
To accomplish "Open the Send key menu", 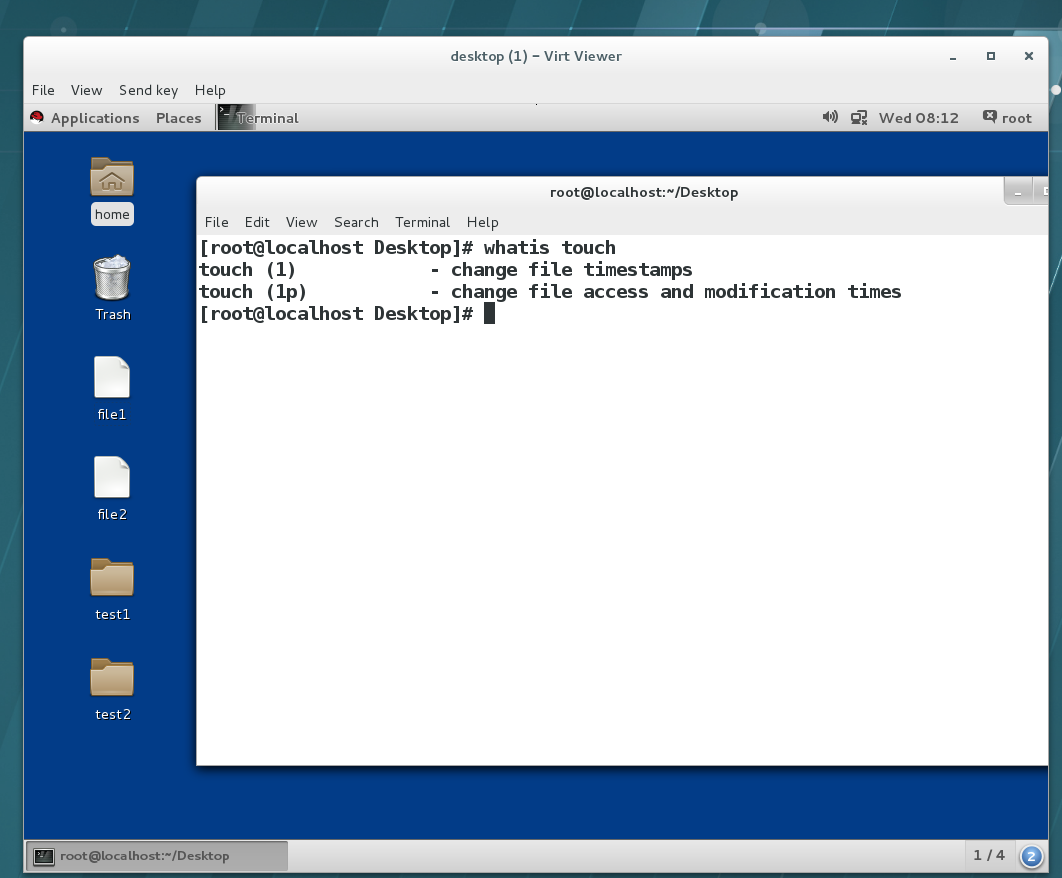I will [148, 90].
